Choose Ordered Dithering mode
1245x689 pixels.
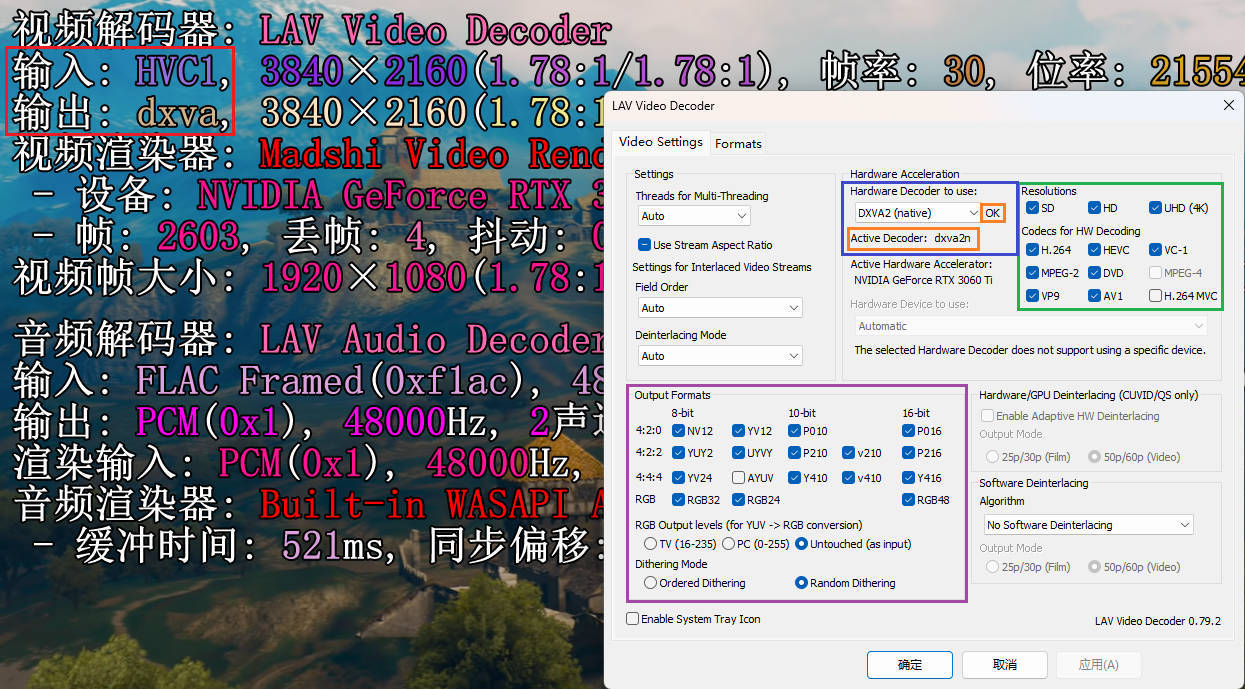(651, 583)
